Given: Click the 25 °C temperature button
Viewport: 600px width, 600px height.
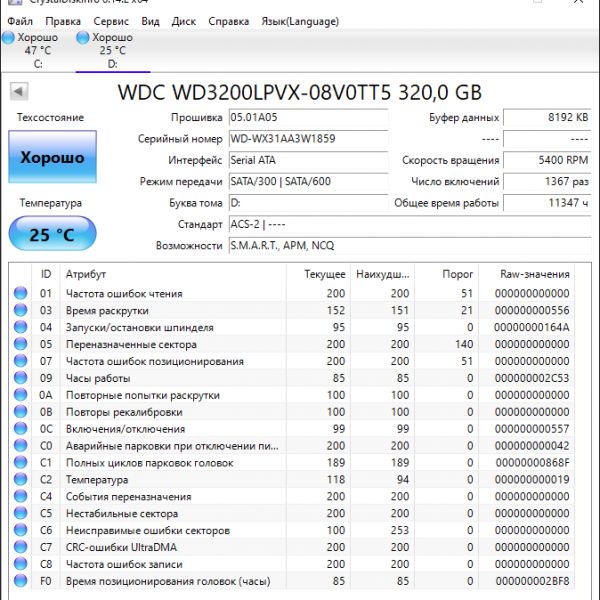Looking at the screenshot, I should [52, 234].
